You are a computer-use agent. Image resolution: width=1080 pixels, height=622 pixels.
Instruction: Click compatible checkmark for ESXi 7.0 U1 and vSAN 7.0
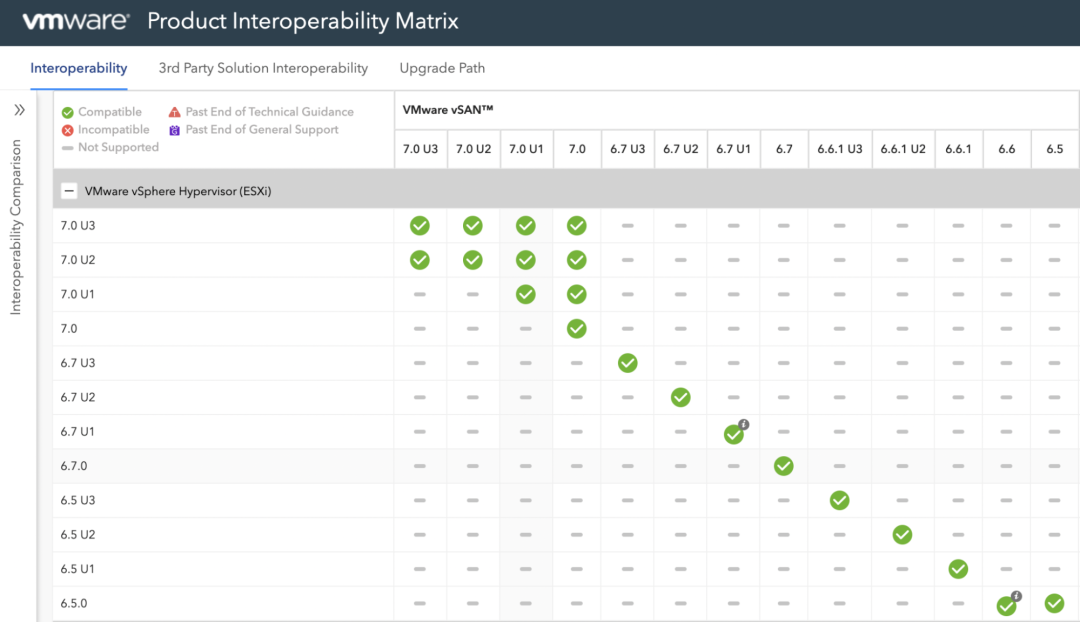coord(577,294)
